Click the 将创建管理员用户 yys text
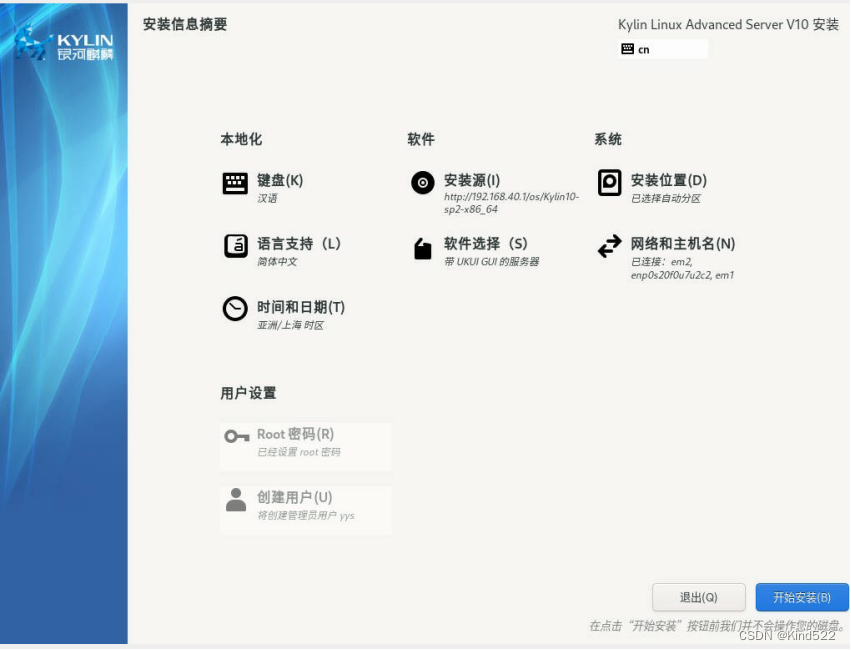This screenshot has width=851, height=650. 306,515
